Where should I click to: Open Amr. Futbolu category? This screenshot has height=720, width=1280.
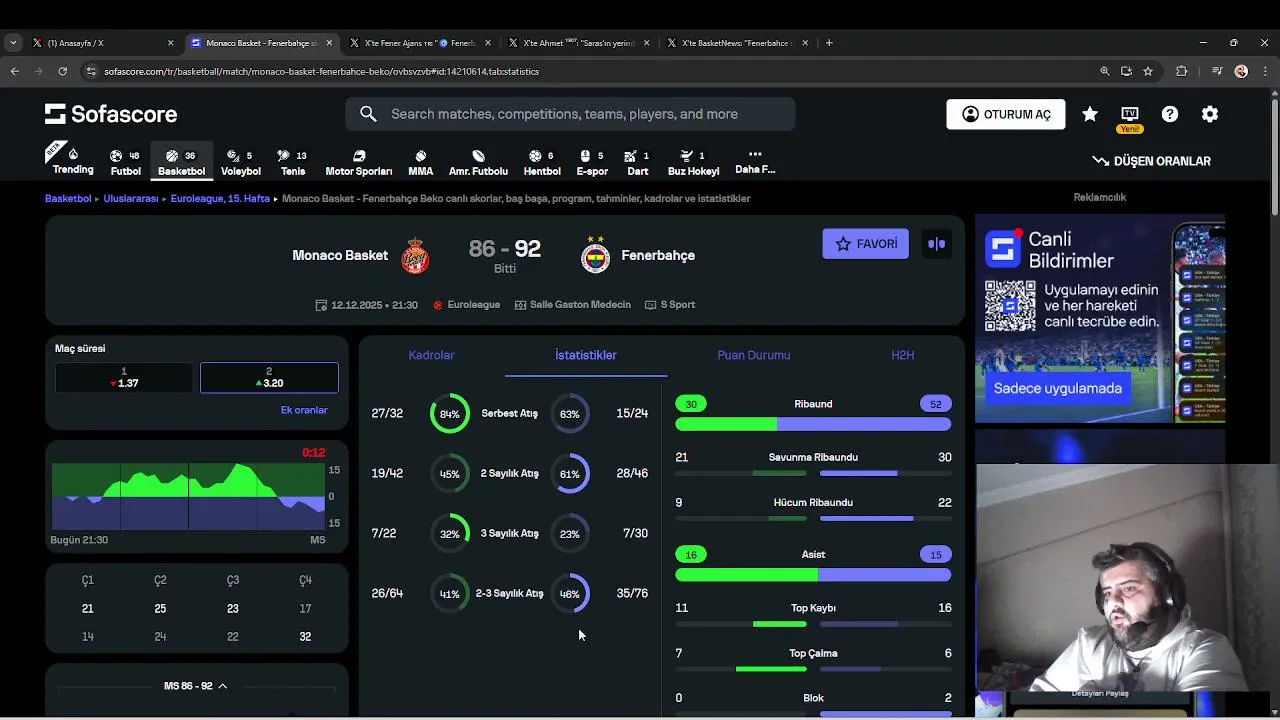pos(478,162)
